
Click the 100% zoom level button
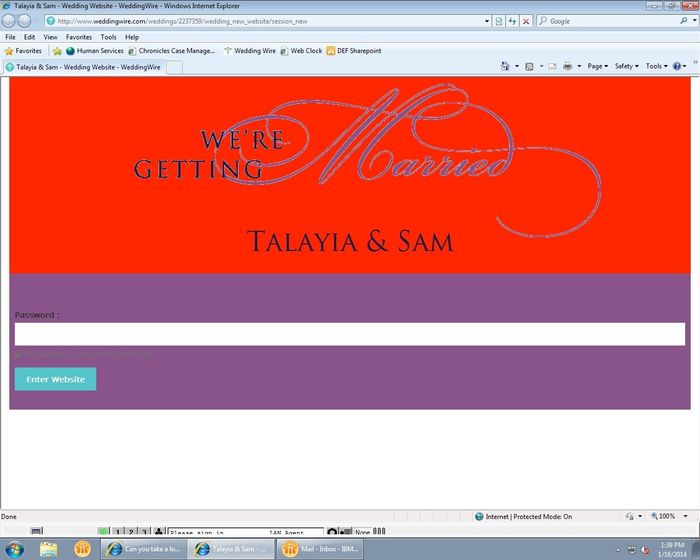coord(663,516)
